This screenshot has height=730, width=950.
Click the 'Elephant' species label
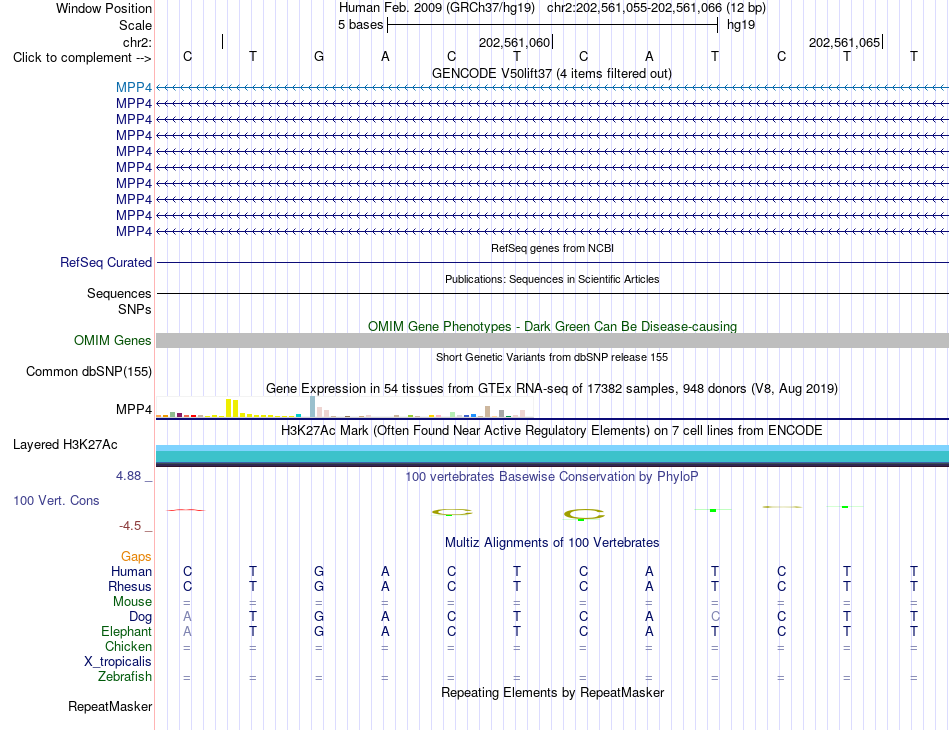127,632
